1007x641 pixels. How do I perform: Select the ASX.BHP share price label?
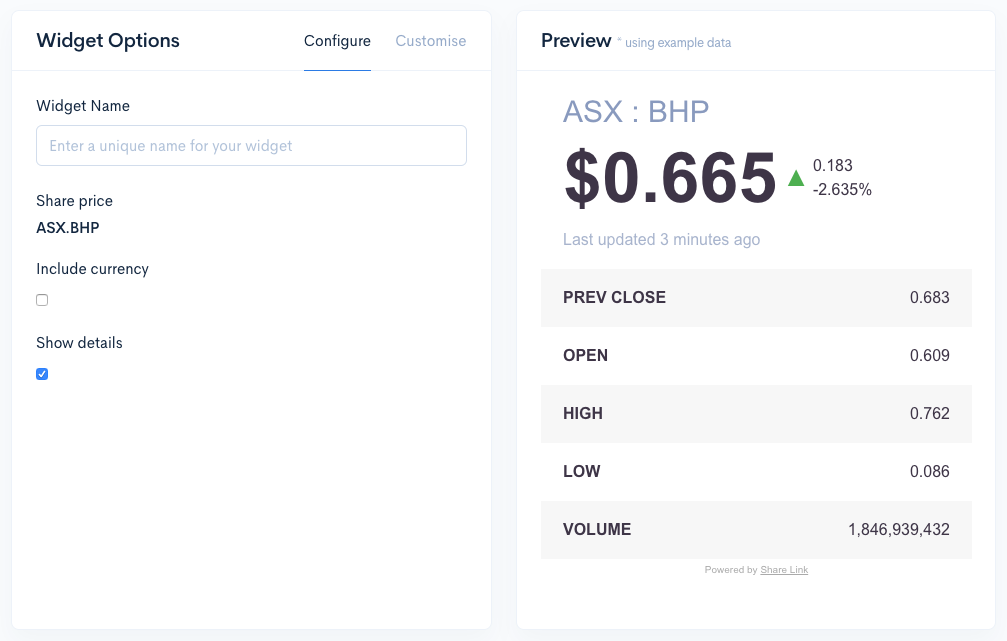tap(68, 227)
